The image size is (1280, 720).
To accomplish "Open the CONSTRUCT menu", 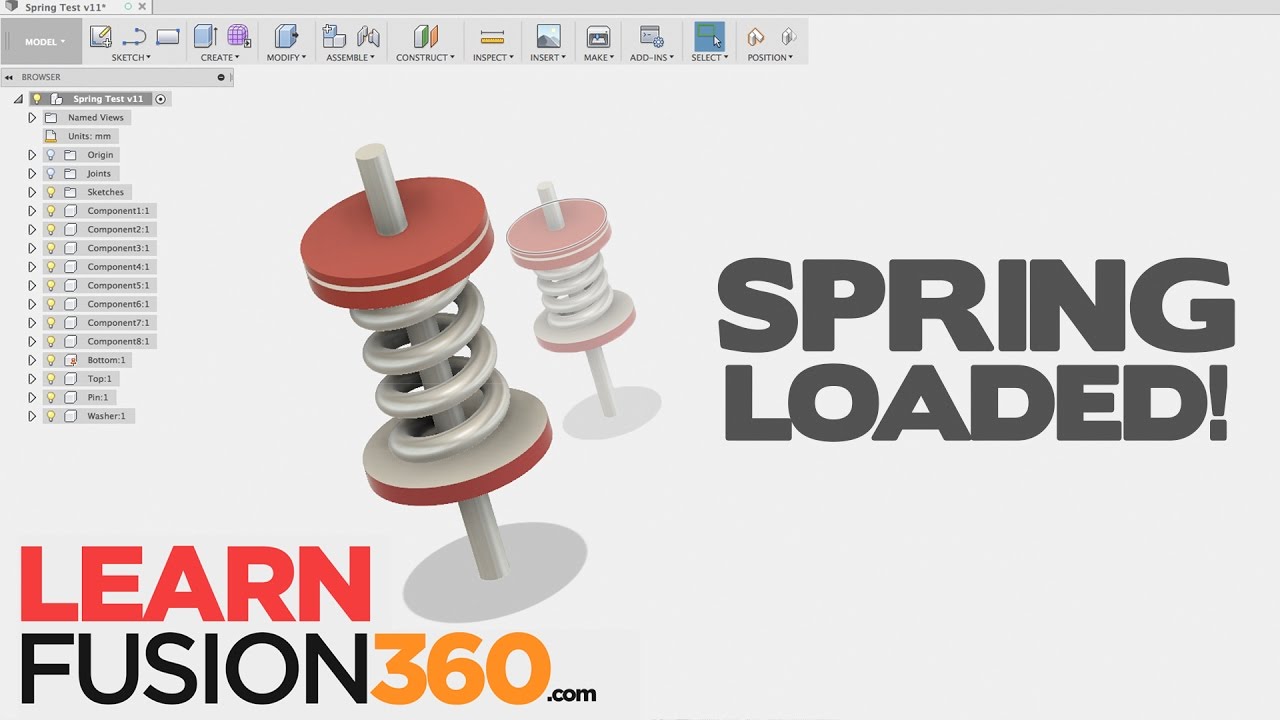I will (425, 58).
